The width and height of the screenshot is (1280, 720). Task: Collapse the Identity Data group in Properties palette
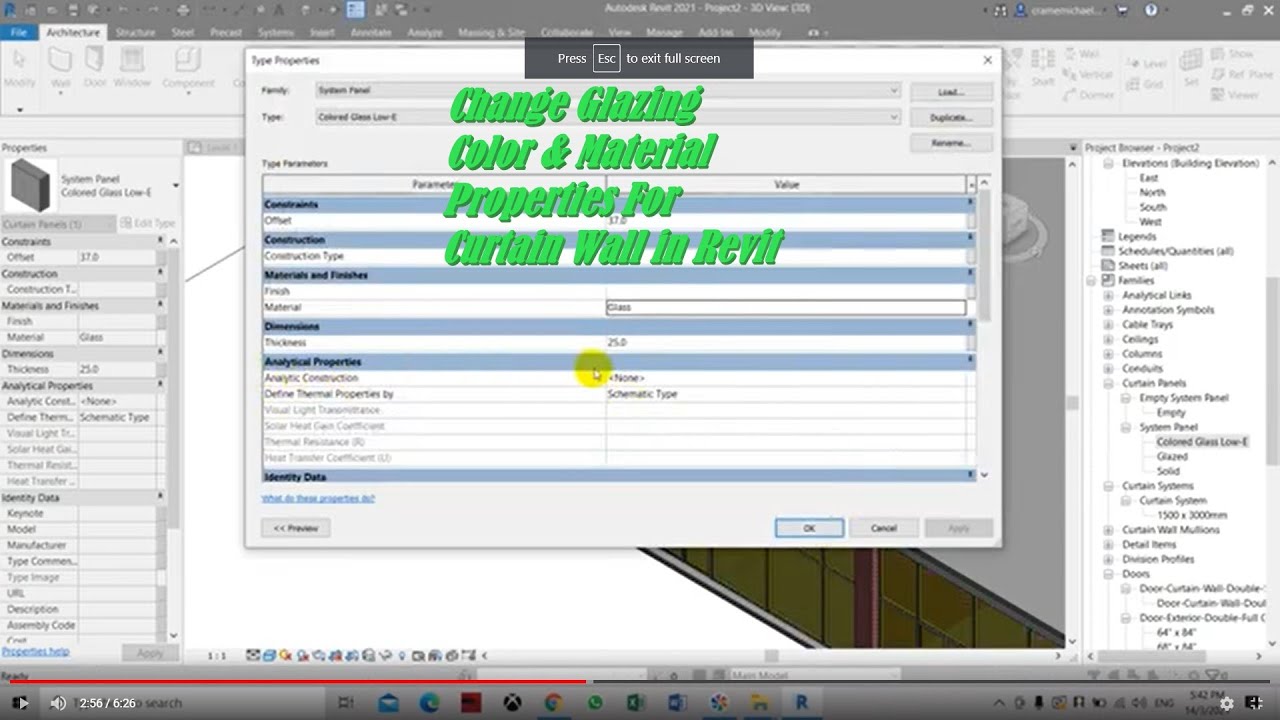click(160, 497)
